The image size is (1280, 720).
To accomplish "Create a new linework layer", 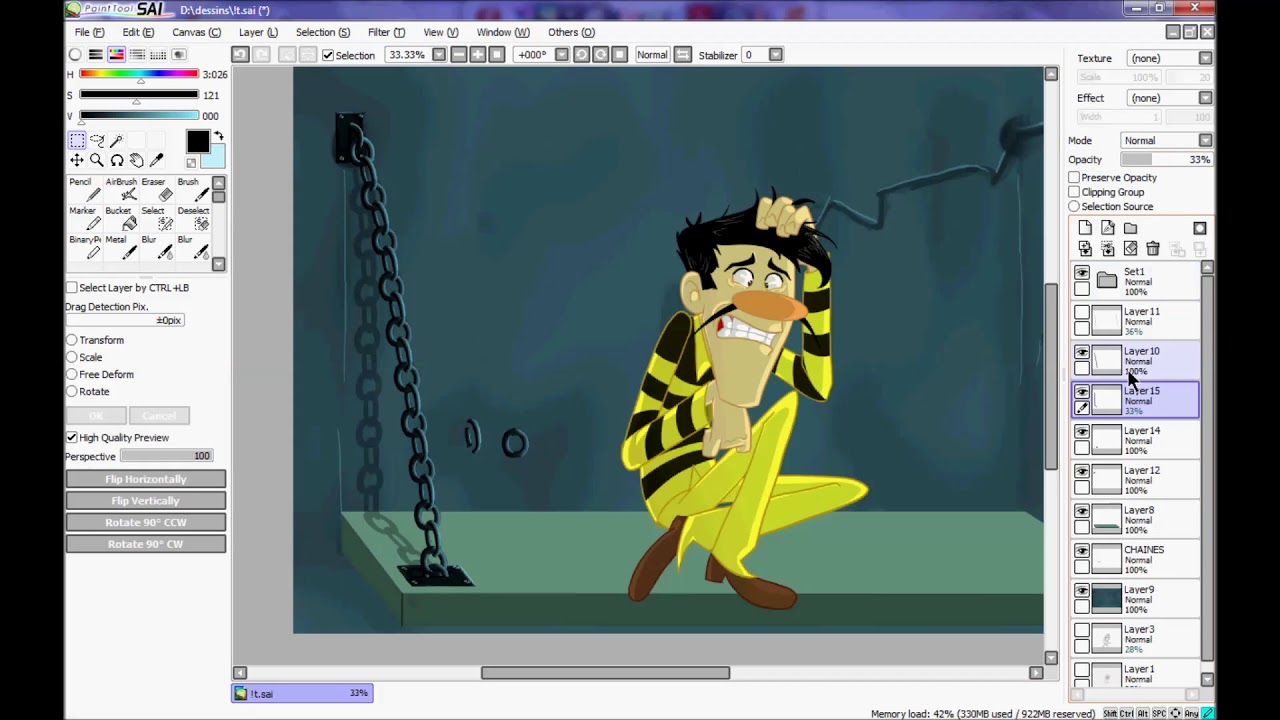I will click(x=1108, y=228).
